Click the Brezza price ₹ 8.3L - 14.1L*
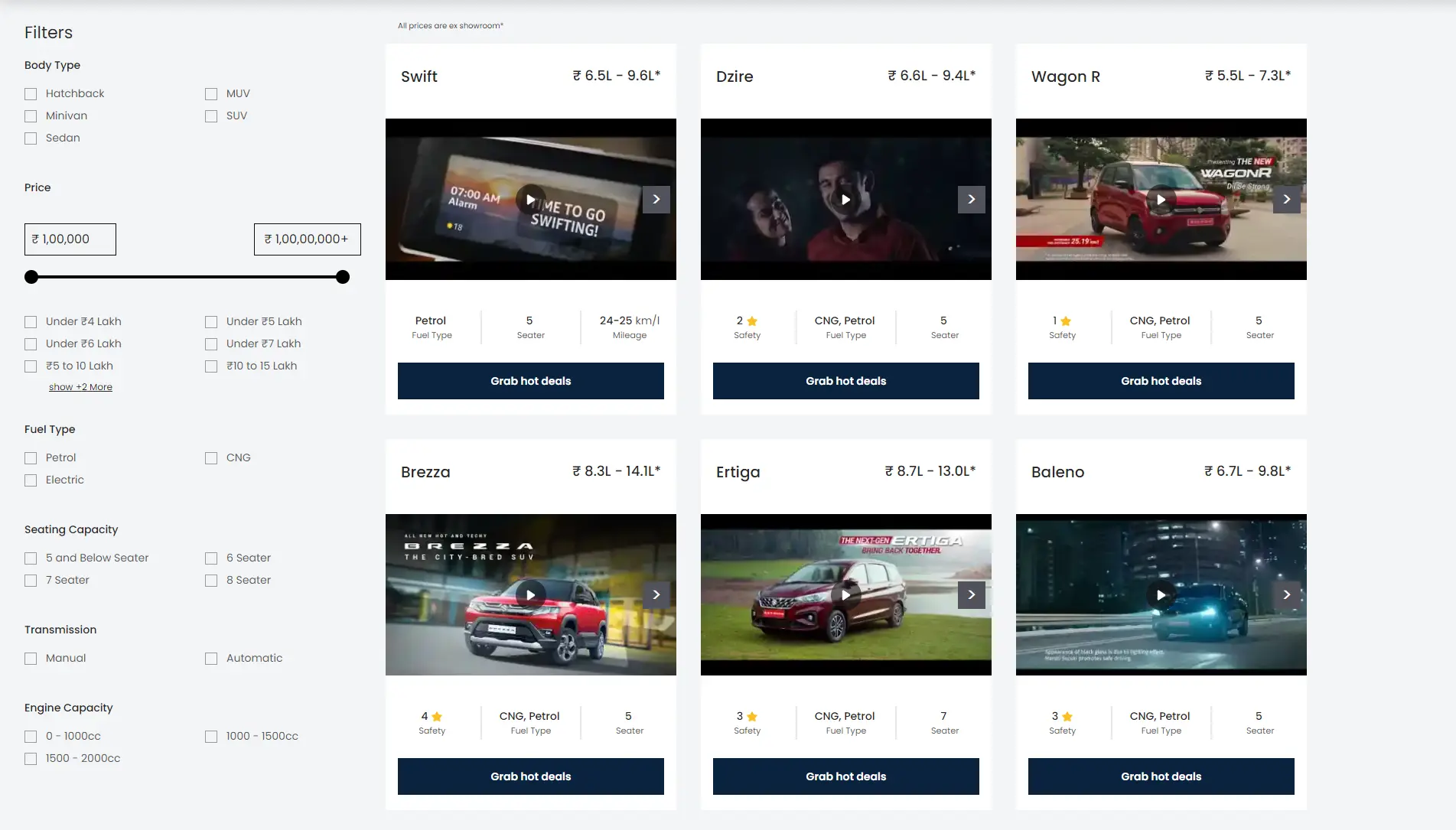 click(x=617, y=471)
